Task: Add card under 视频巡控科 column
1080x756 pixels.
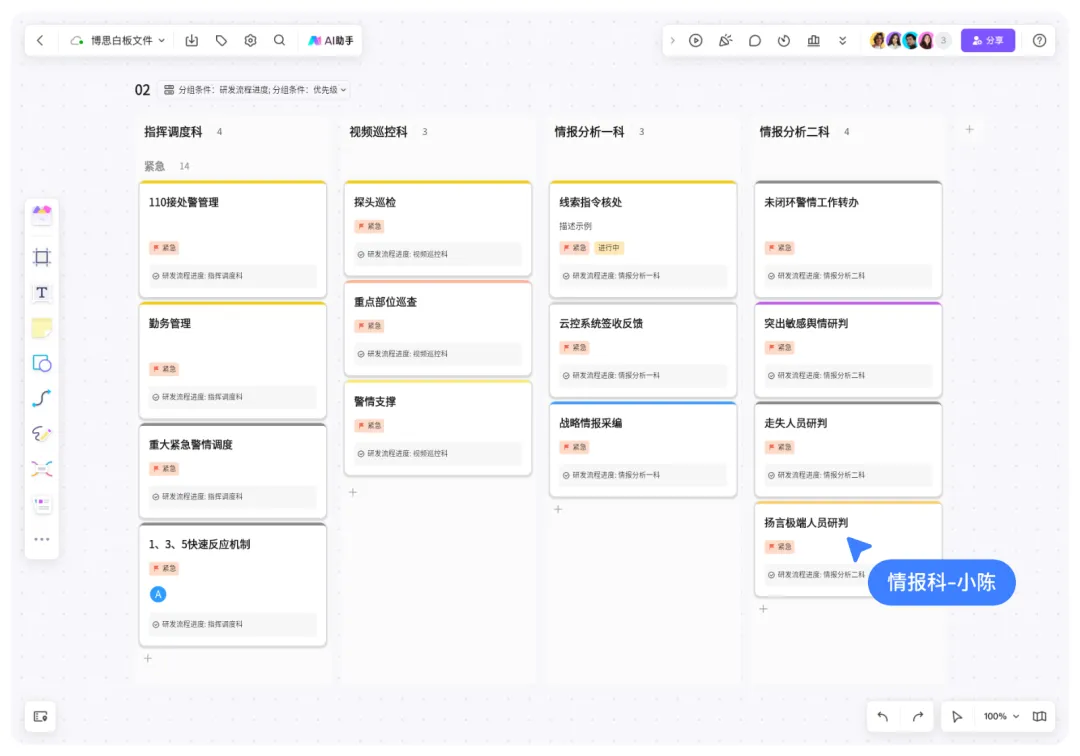Action: (x=353, y=492)
